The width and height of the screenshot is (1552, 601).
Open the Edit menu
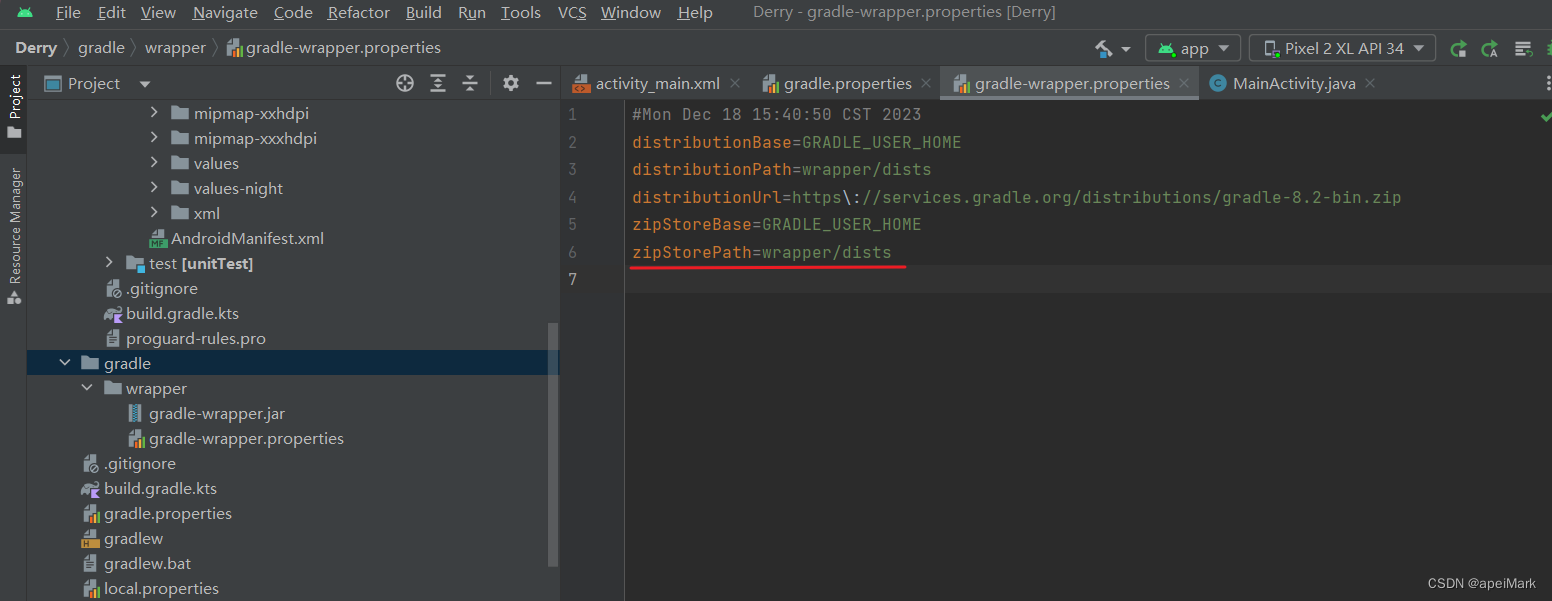112,13
